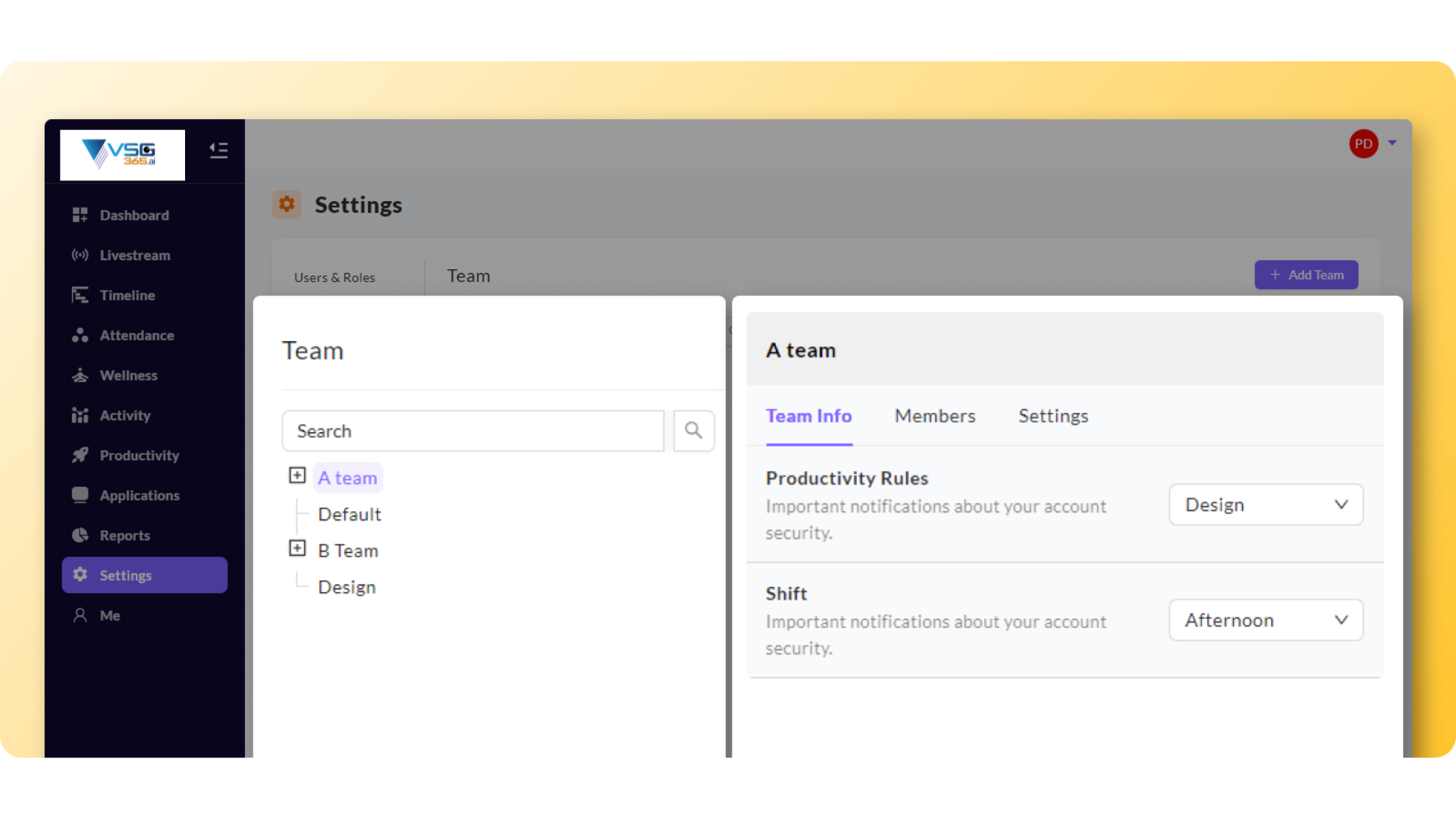Viewport: 1456px width, 819px height.
Task: Open the Users & Roles section
Action: click(x=334, y=278)
